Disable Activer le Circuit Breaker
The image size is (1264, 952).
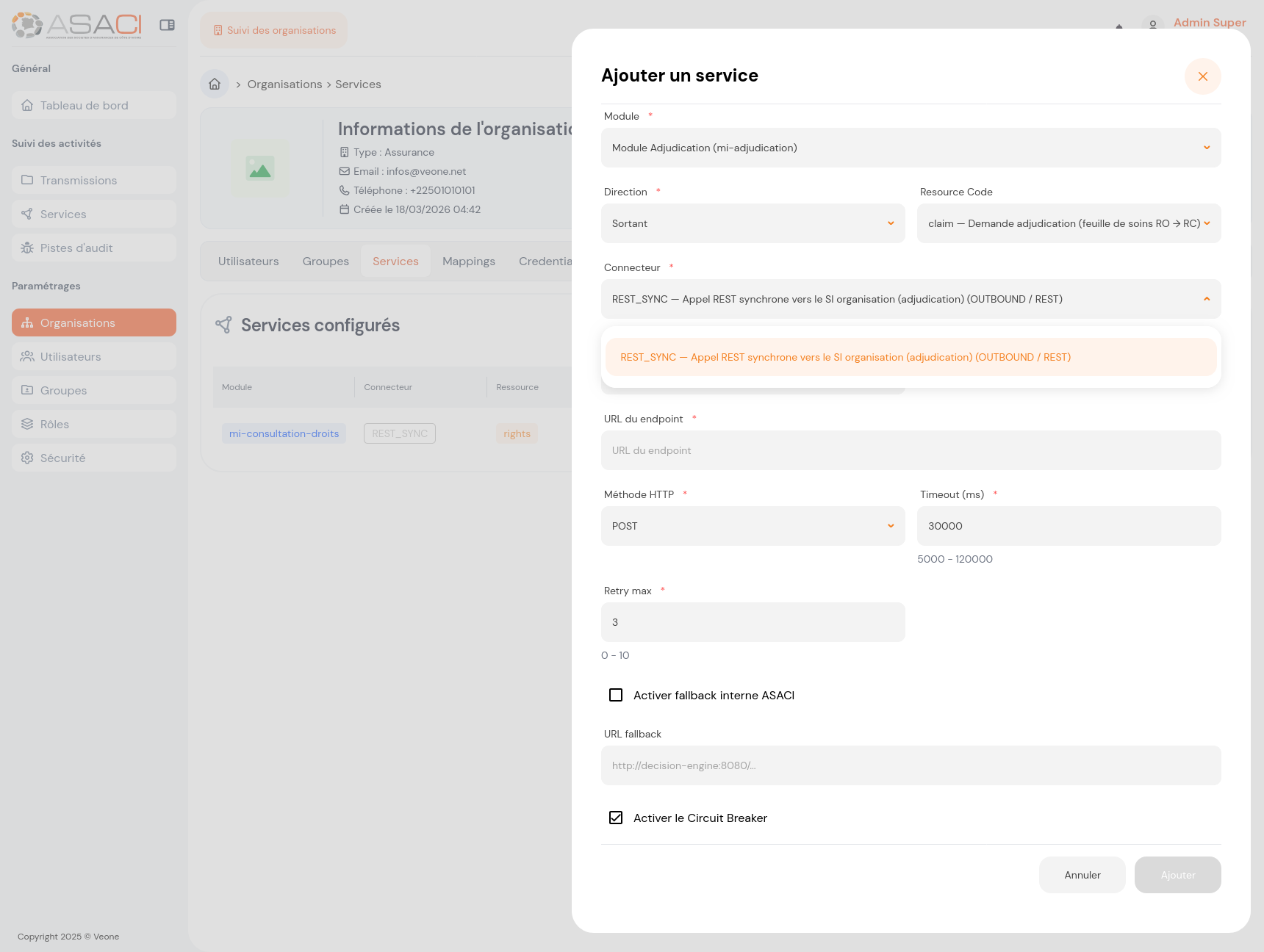click(x=616, y=818)
